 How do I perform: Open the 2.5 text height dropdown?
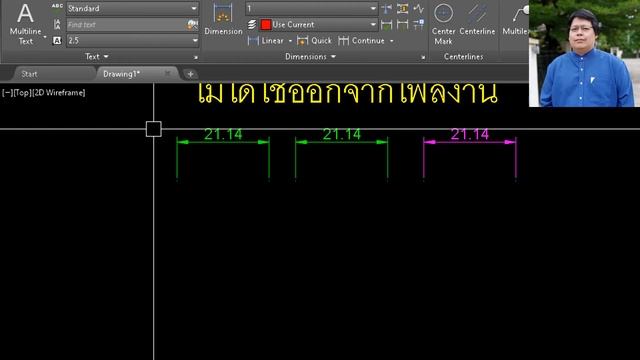(x=195, y=40)
